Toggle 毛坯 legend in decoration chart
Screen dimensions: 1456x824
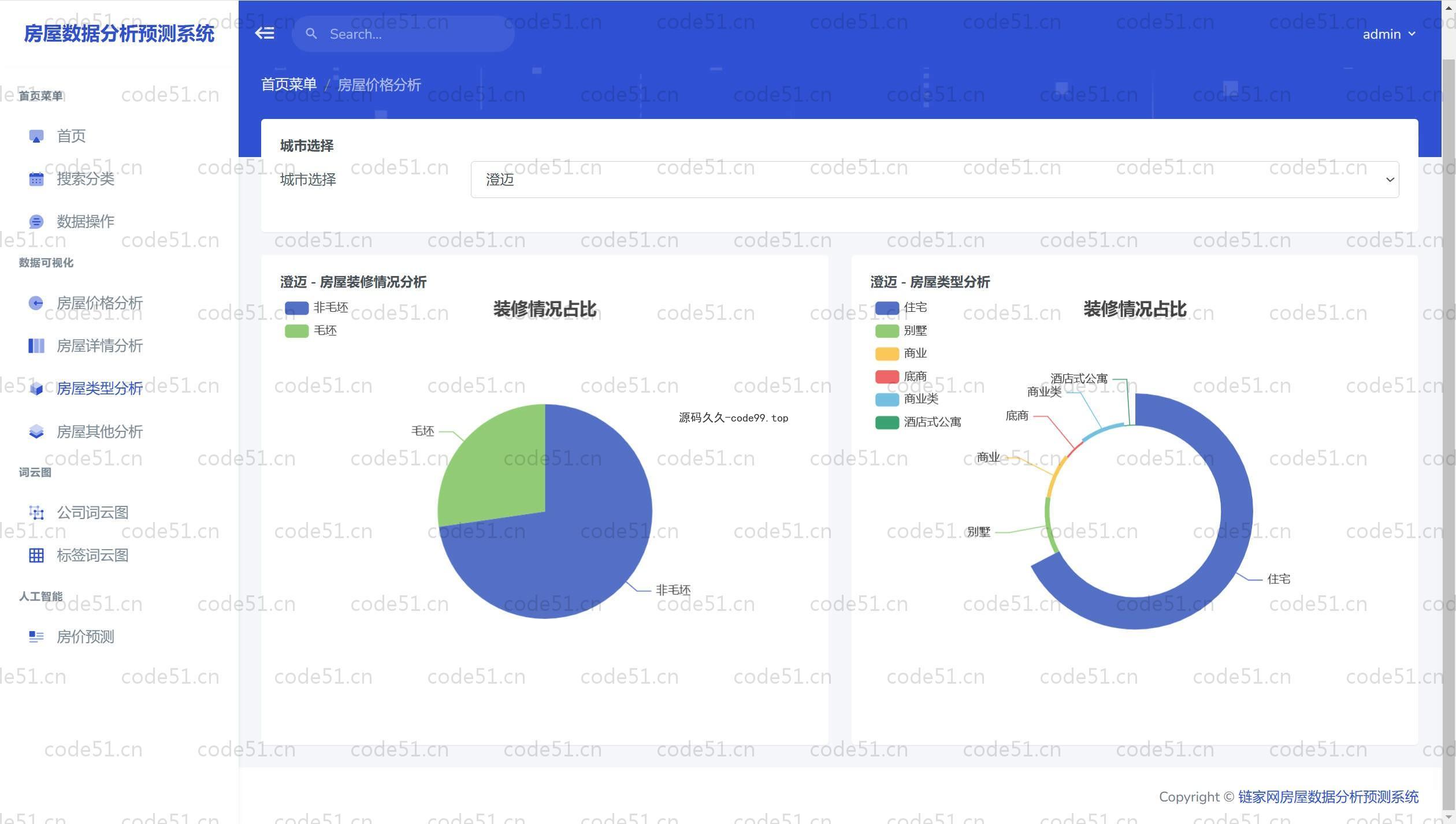click(311, 331)
